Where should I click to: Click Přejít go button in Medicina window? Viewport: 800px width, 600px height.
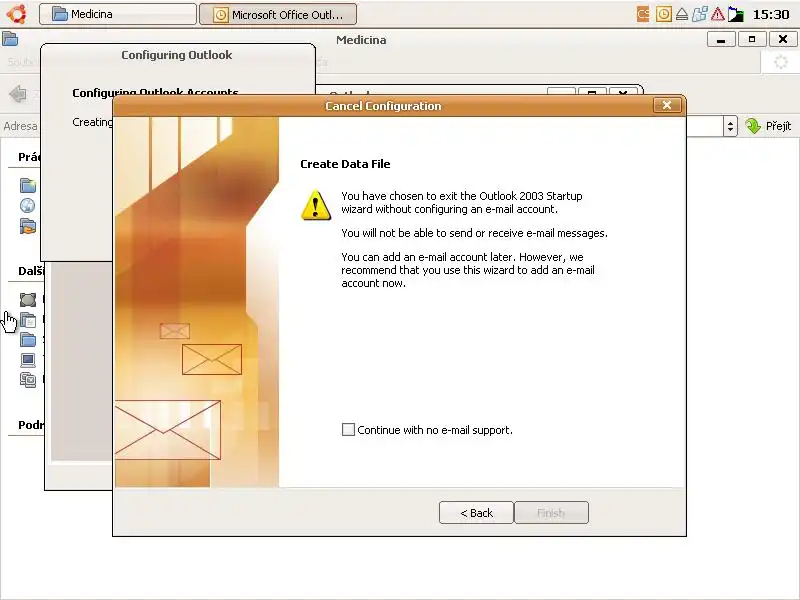[768, 126]
